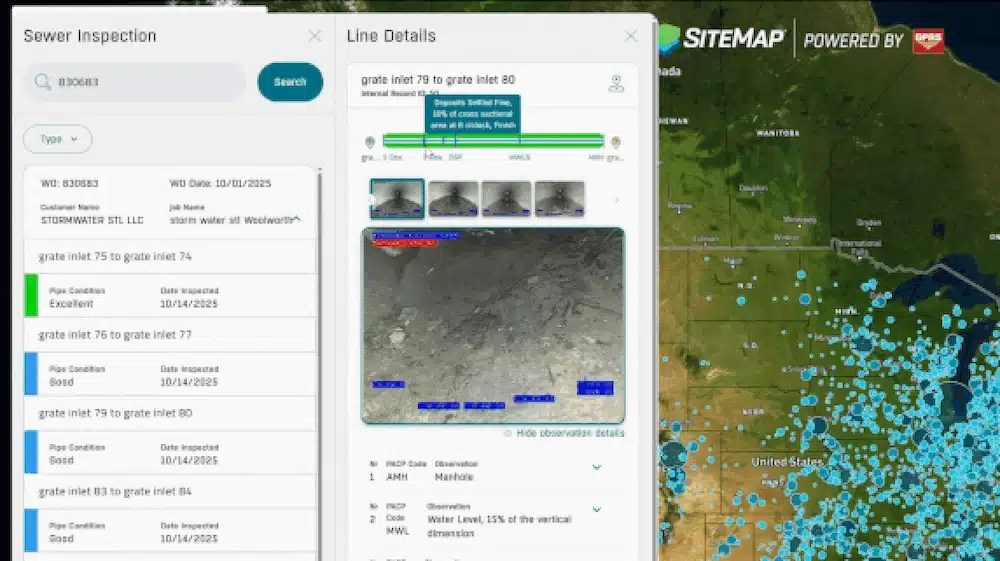Viewport: 1000px width, 561px height.
Task: Open the Type filter dropdown
Action: 57,139
